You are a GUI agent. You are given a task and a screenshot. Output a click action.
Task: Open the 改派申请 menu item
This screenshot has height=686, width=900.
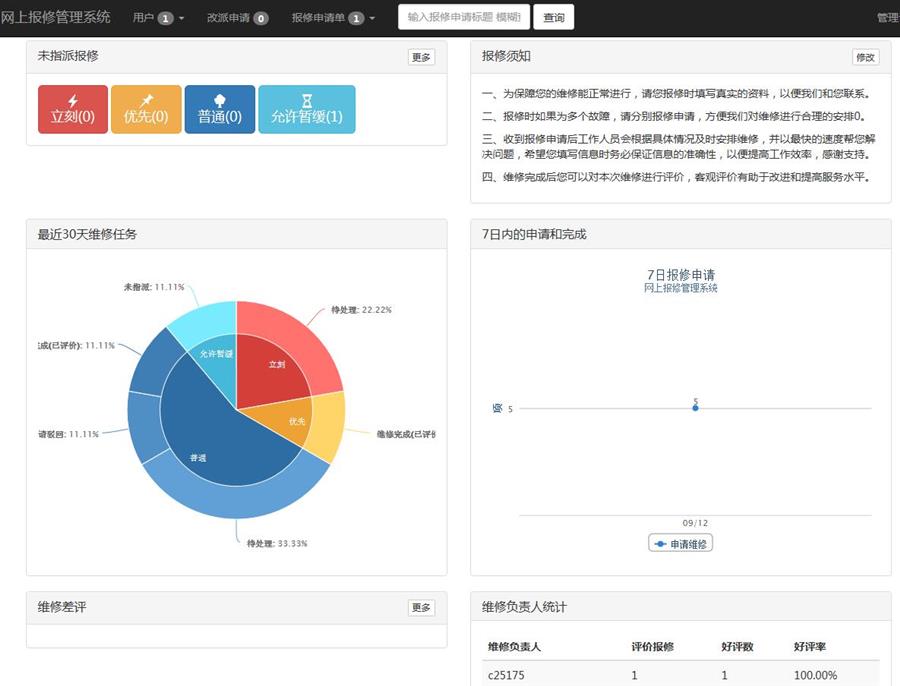[237, 18]
